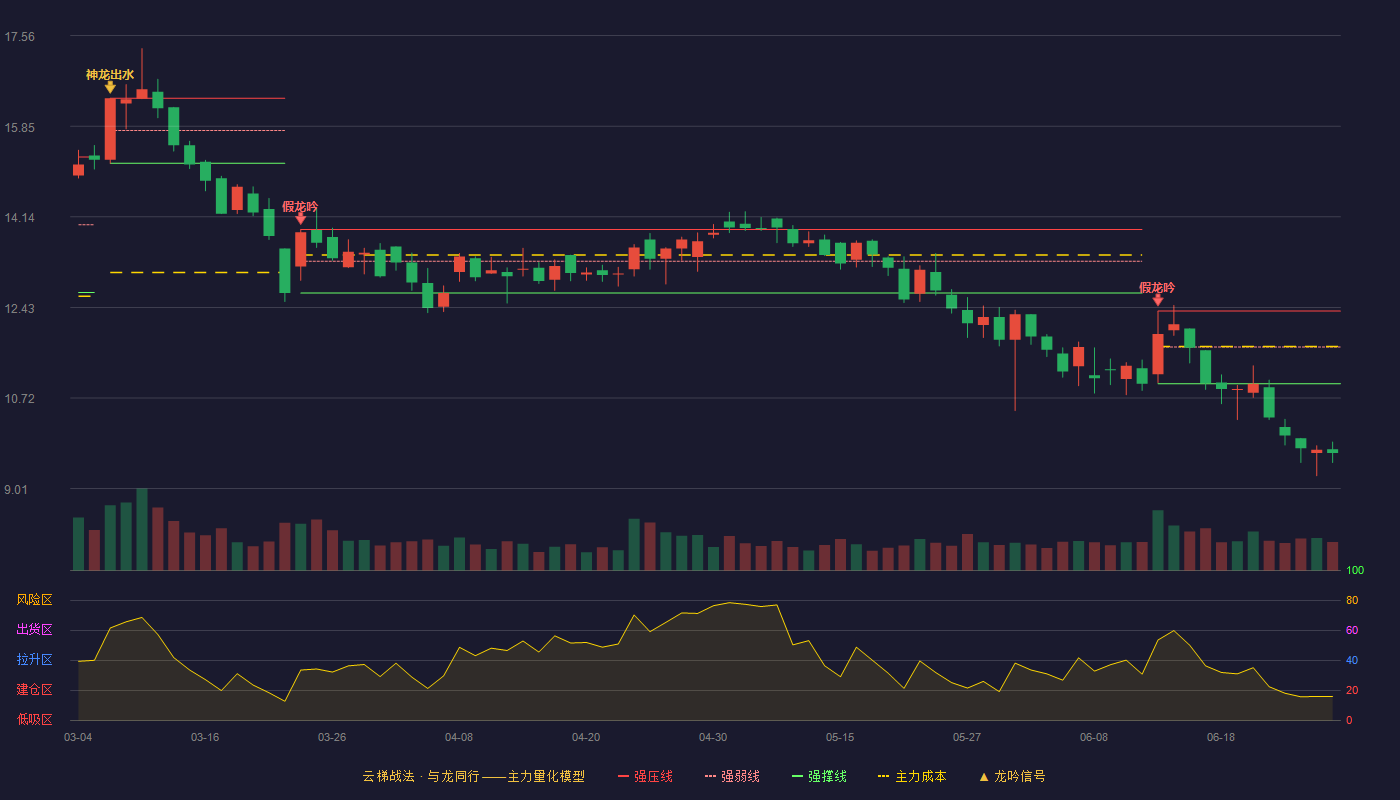
Task: Click the 05-15 date label
Action: (x=840, y=737)
